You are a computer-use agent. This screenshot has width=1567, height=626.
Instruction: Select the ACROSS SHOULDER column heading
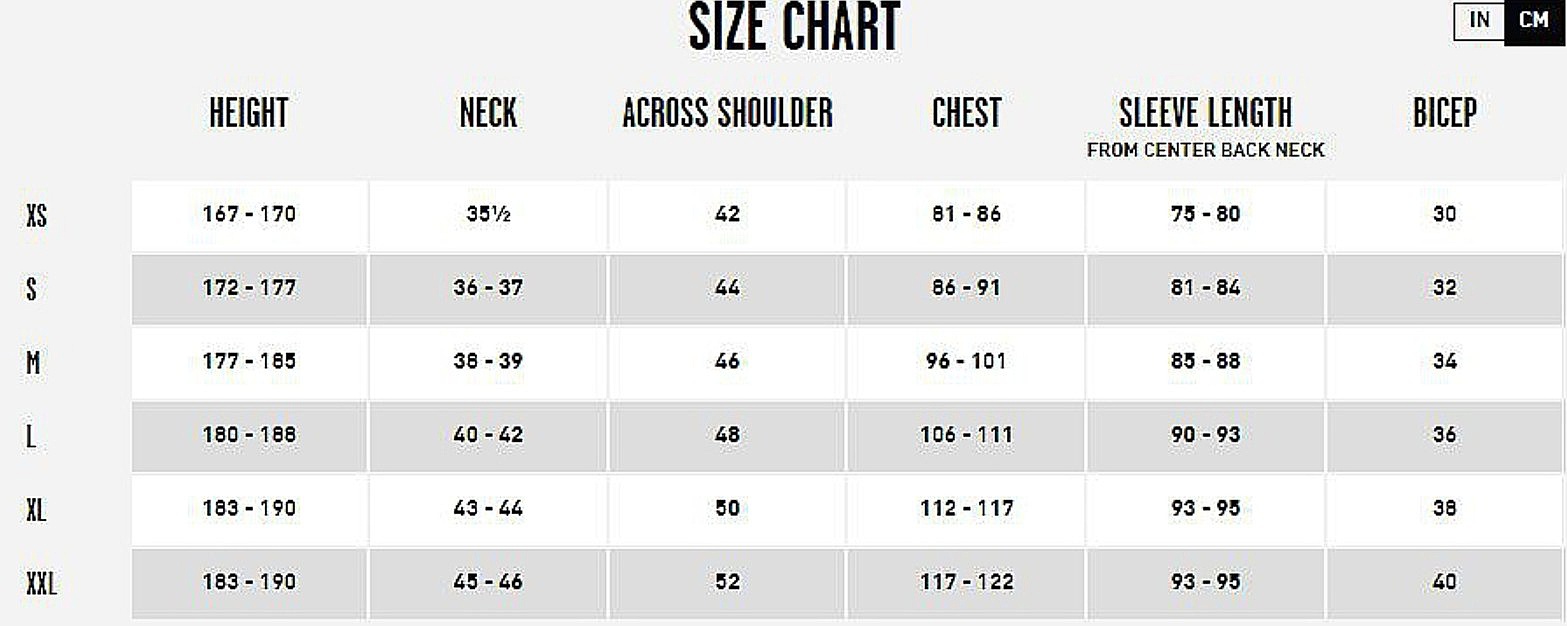point(727,114)
